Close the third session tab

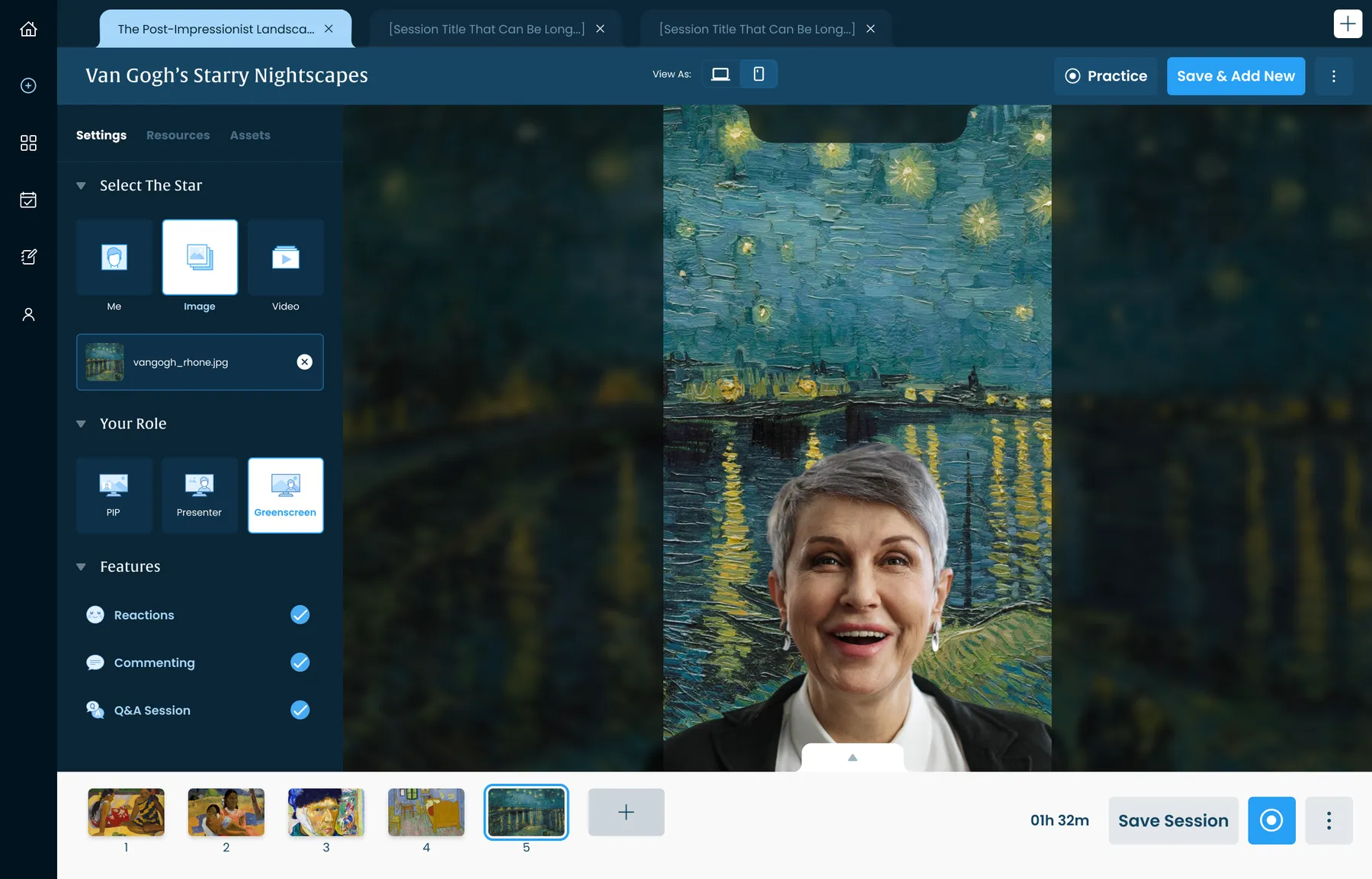870,29
